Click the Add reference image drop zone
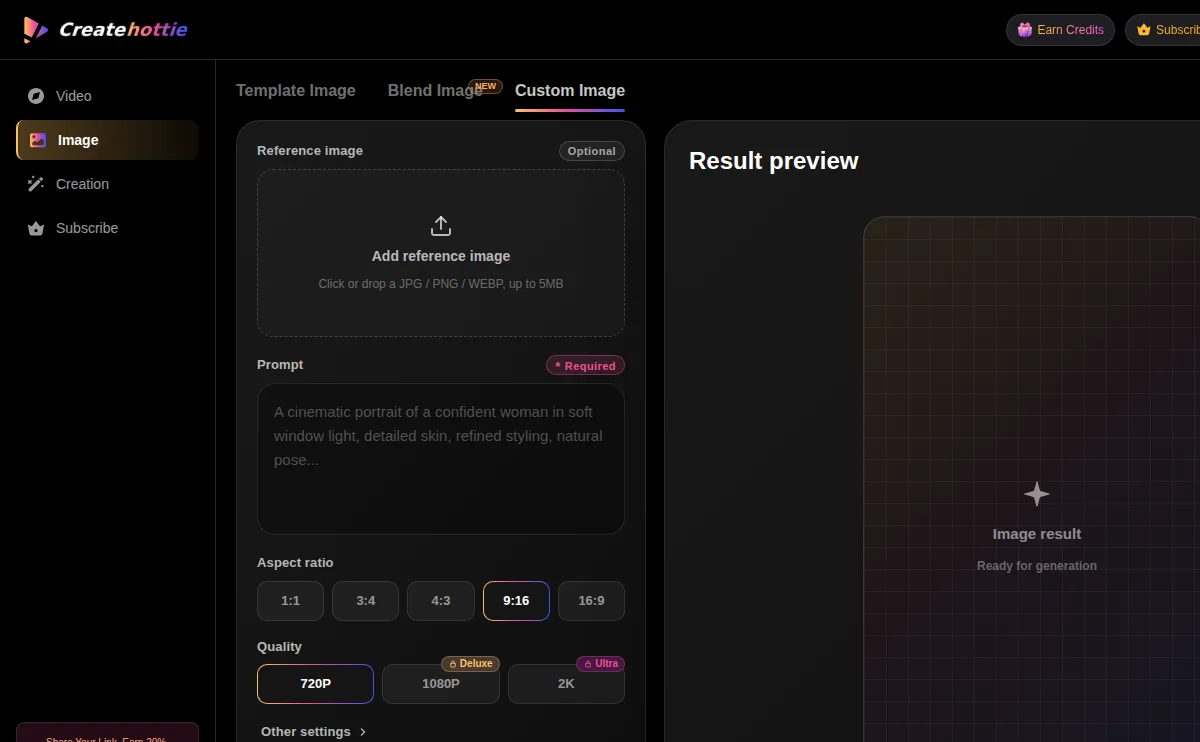 pyautogui.click(x=441, y=253)
